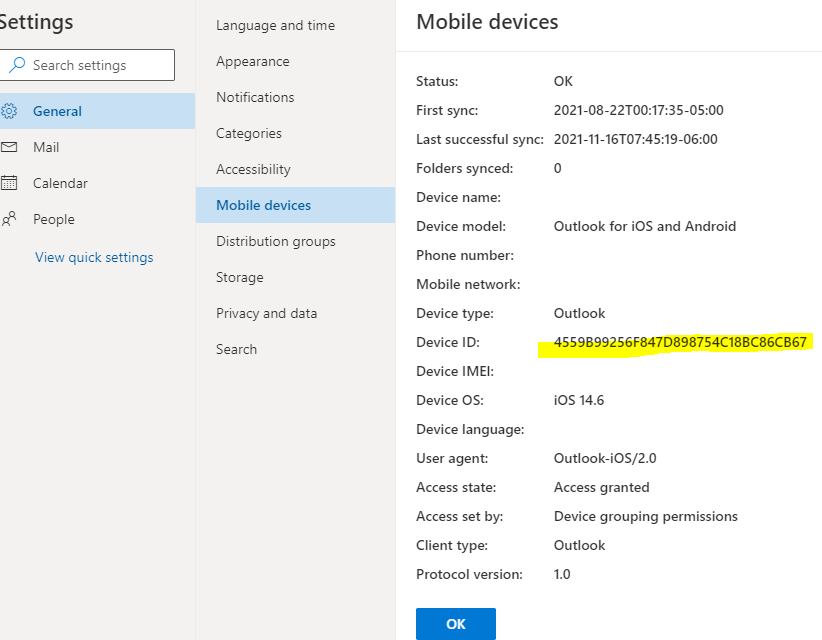Click the Mobile network: label
Image resolution: width=822 pixels, height=640 pixels.
[468, 285]
